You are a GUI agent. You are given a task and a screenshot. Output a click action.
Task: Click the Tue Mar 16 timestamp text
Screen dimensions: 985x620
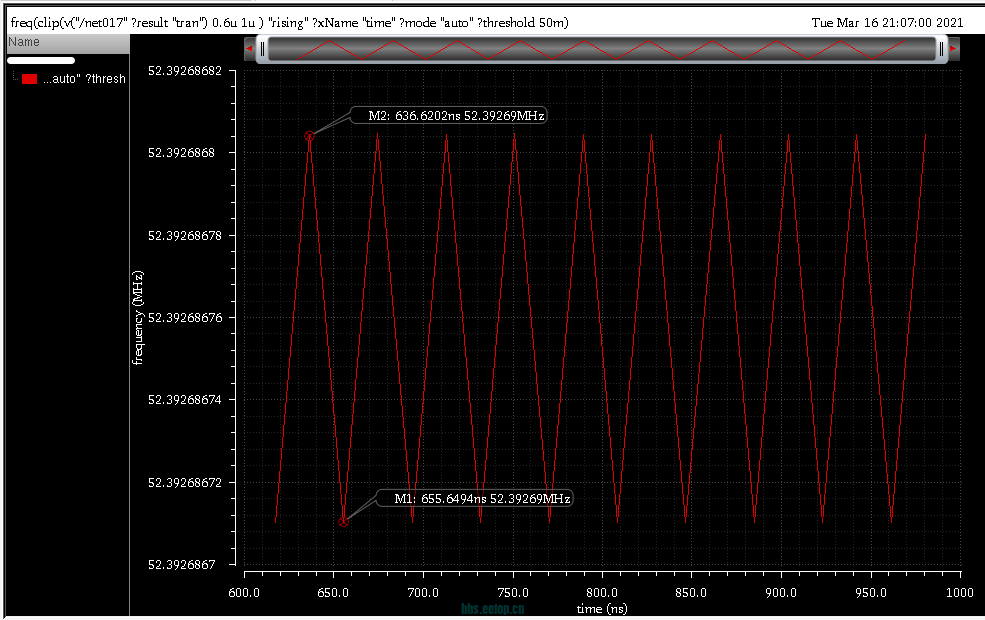tap(887, 23)
